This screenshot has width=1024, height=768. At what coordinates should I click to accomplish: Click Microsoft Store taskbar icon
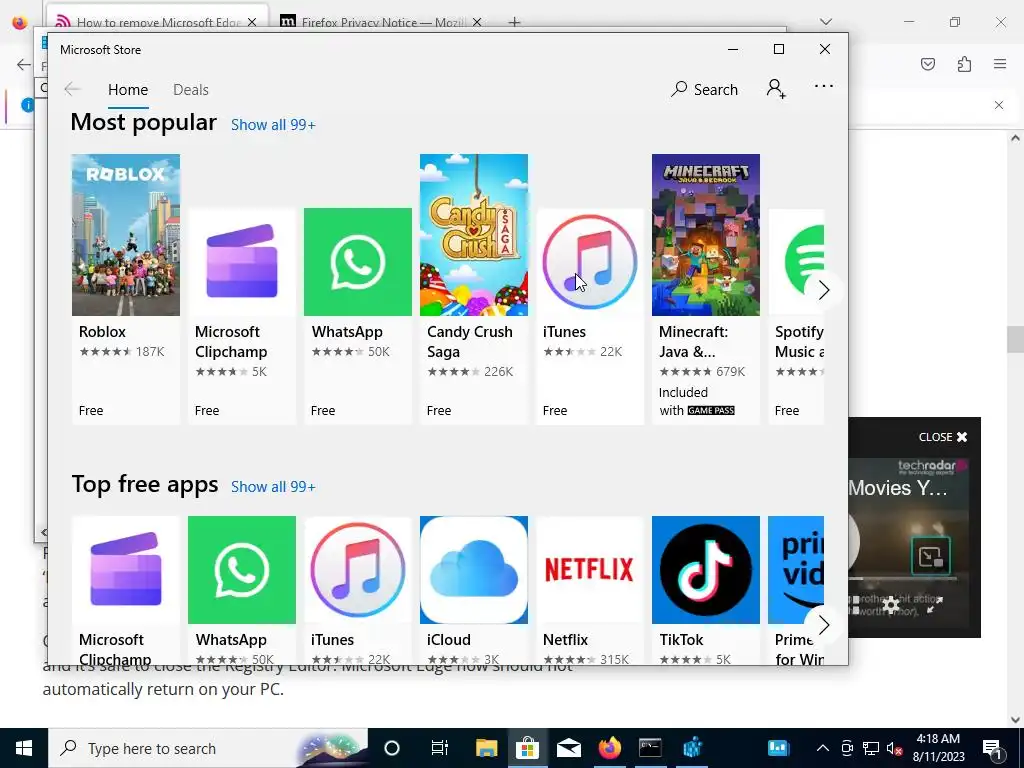click(x=527, y=748)
